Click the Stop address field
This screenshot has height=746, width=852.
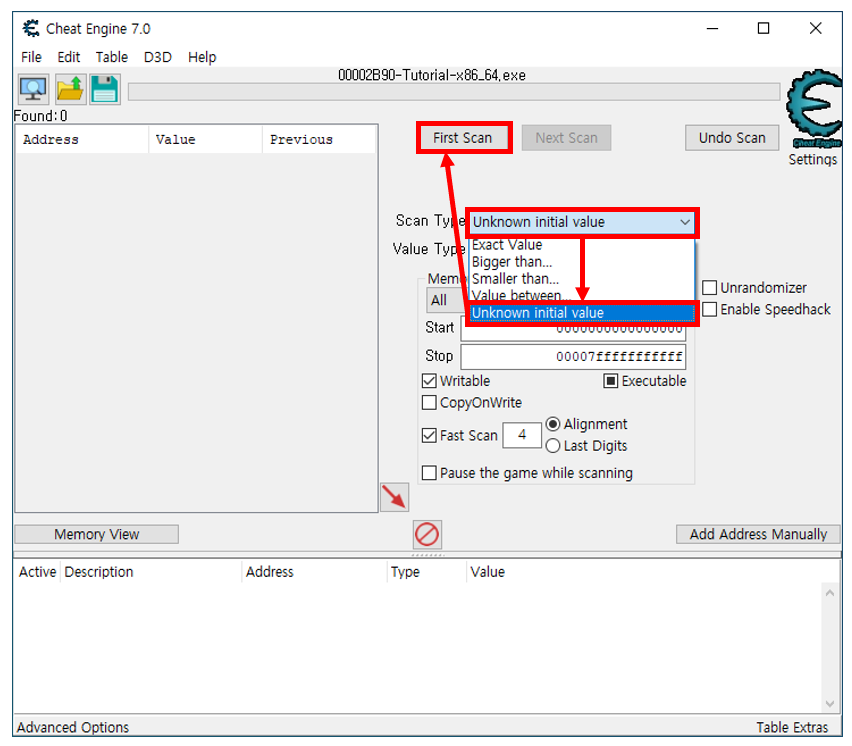[x=573, y=356]
